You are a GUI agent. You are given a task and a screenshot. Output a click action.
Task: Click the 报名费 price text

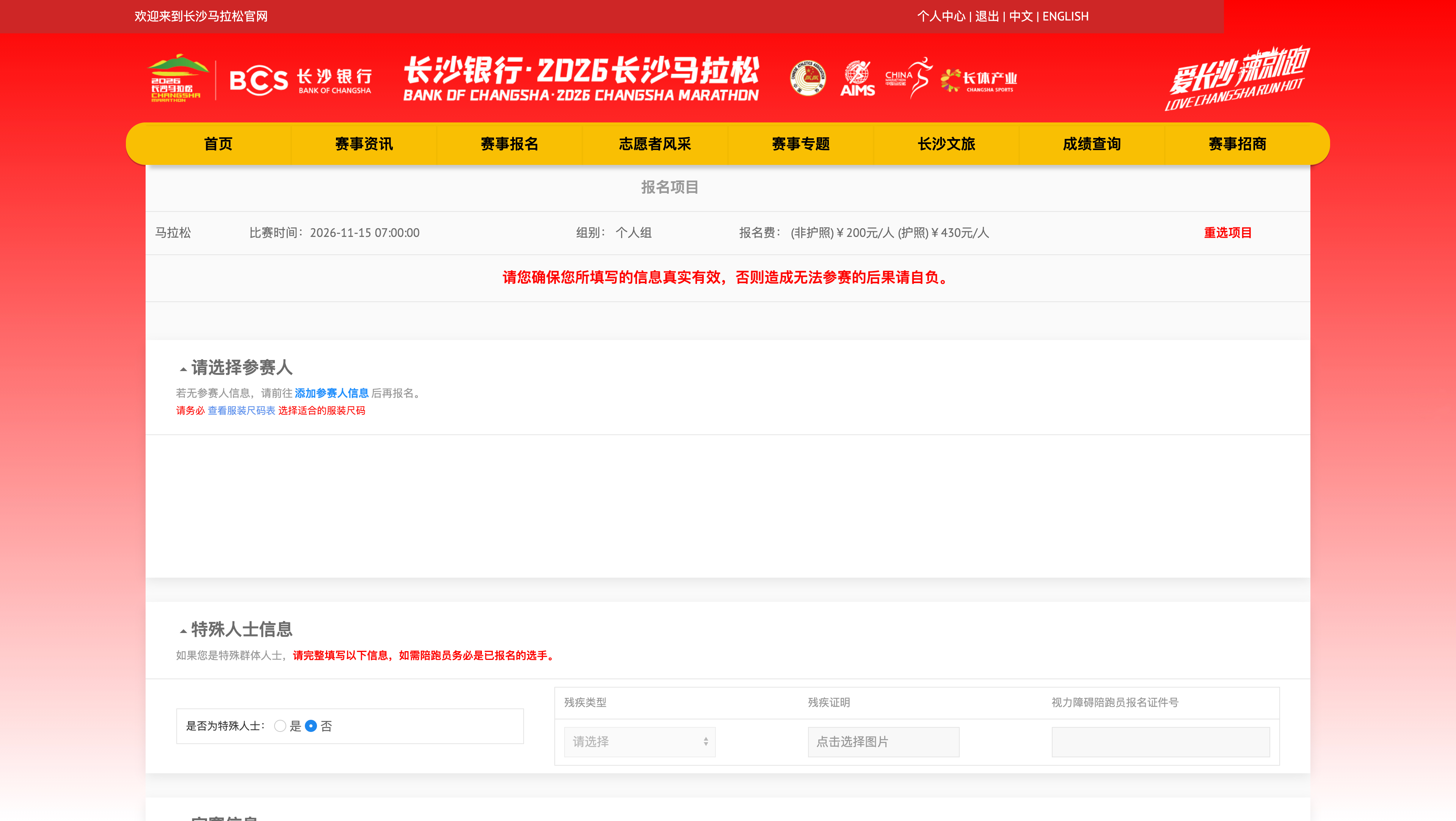864,233
